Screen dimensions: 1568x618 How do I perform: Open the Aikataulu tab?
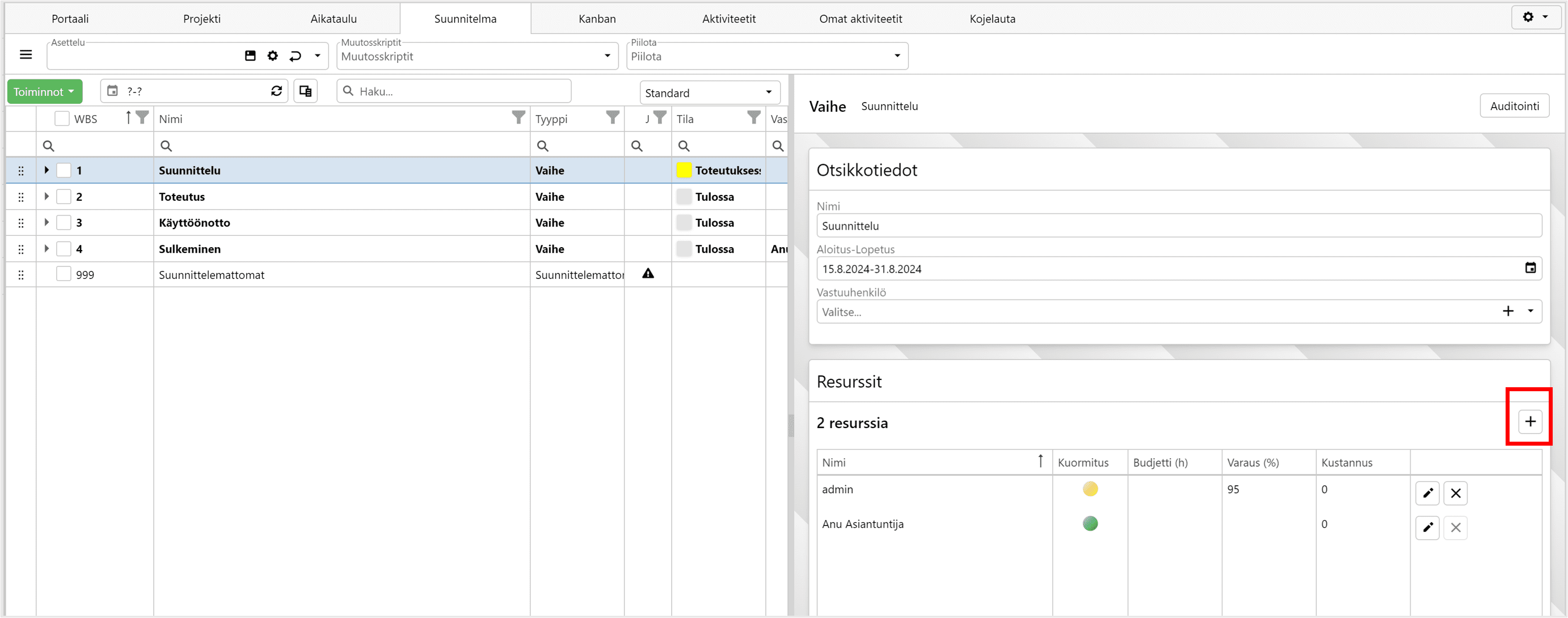click(333, 19)
